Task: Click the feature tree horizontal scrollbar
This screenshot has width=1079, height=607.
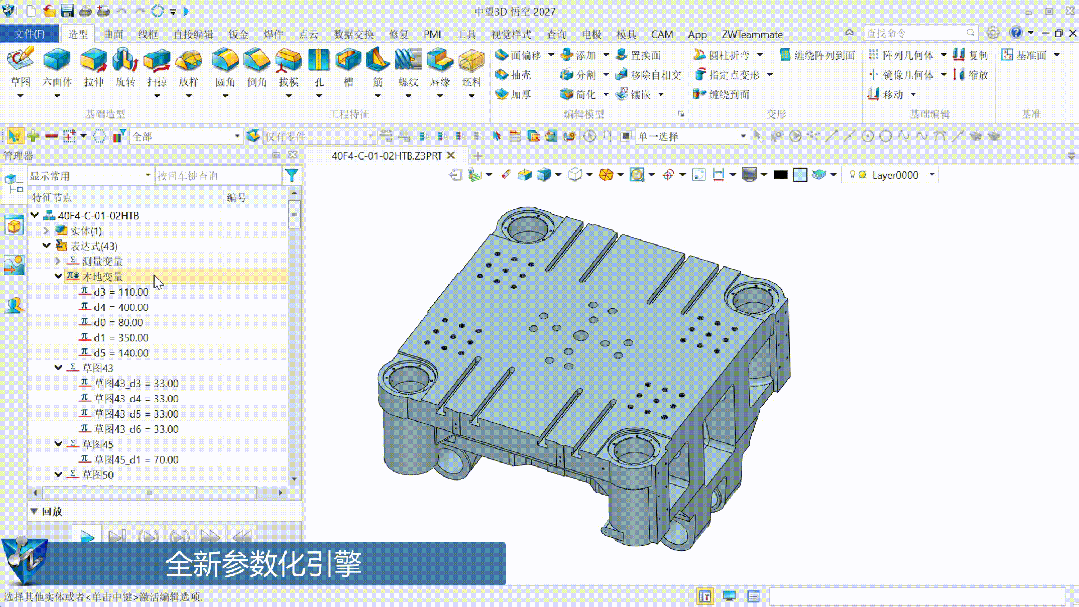Action: (148, 493)
